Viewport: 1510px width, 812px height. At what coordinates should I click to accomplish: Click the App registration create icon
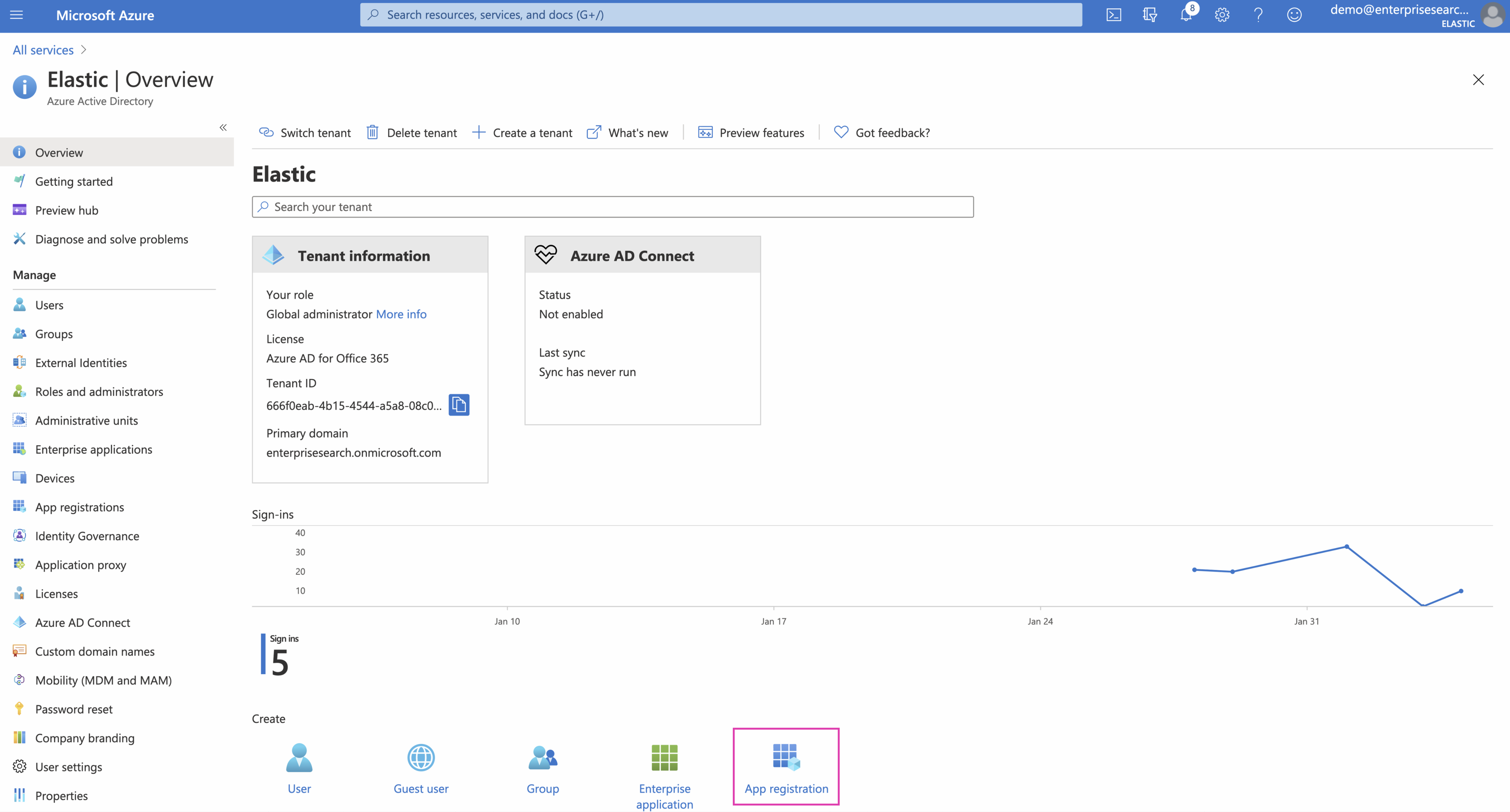pos(785,767)
